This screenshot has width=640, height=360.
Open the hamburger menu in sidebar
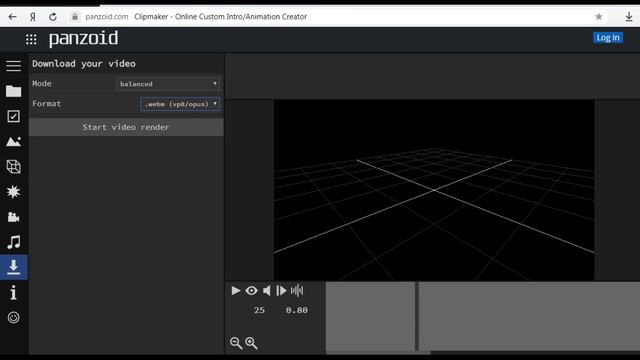click(13, 65)
